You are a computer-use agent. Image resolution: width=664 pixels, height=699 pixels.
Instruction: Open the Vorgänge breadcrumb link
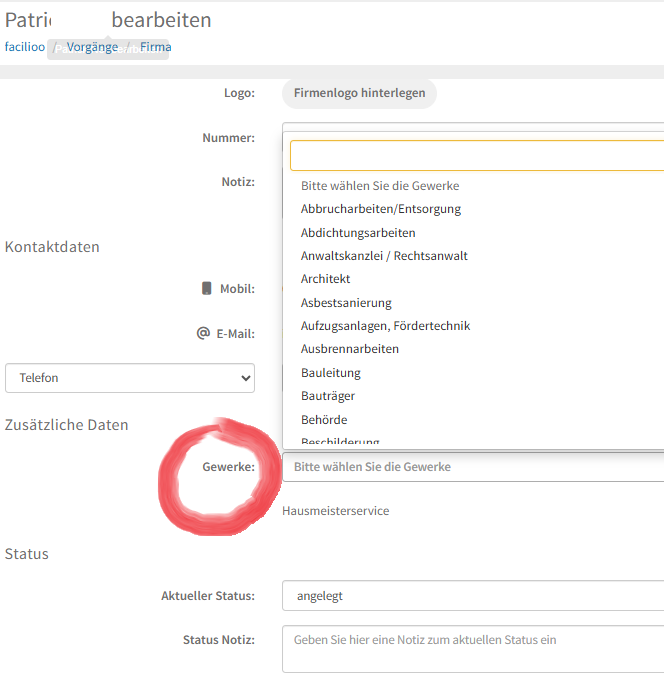click(x=92, y=47)
